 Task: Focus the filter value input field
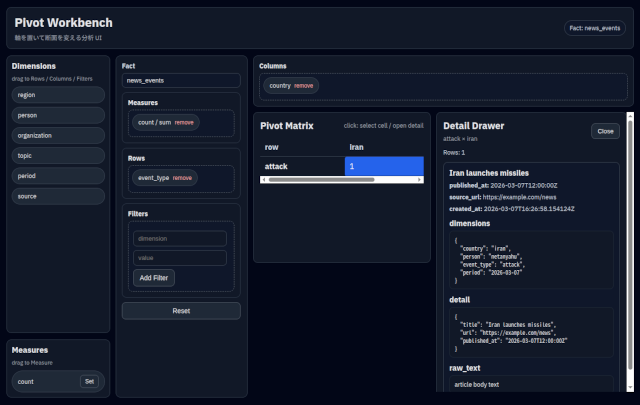tap(180, 258)
